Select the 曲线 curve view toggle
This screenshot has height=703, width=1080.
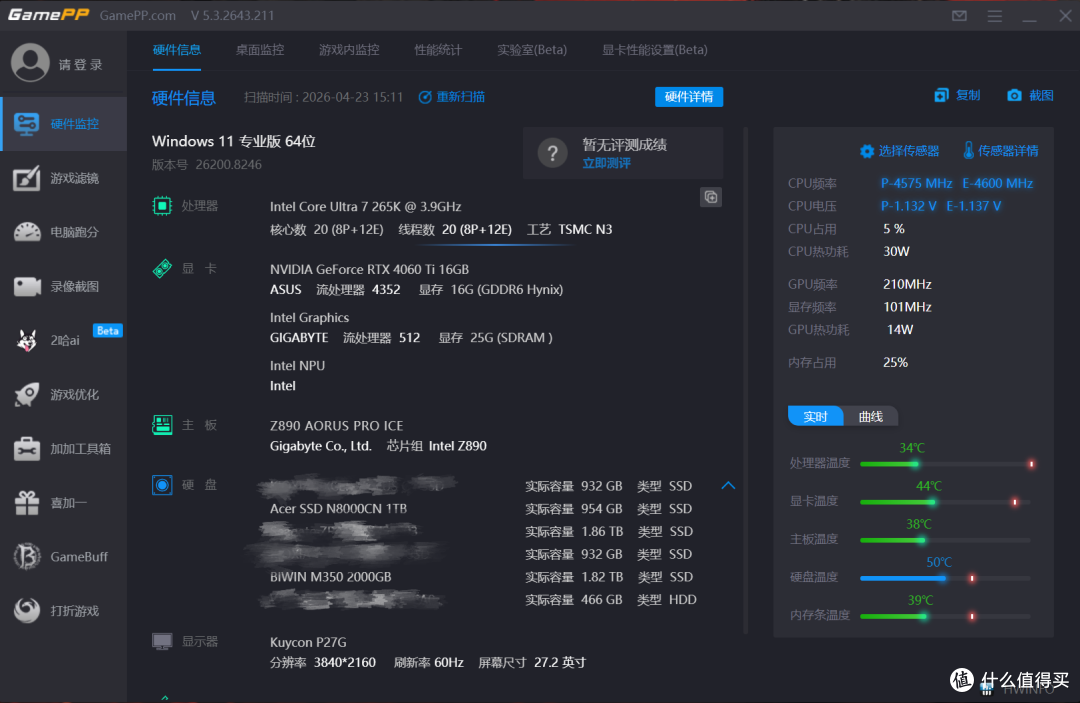tap(871, 416)
